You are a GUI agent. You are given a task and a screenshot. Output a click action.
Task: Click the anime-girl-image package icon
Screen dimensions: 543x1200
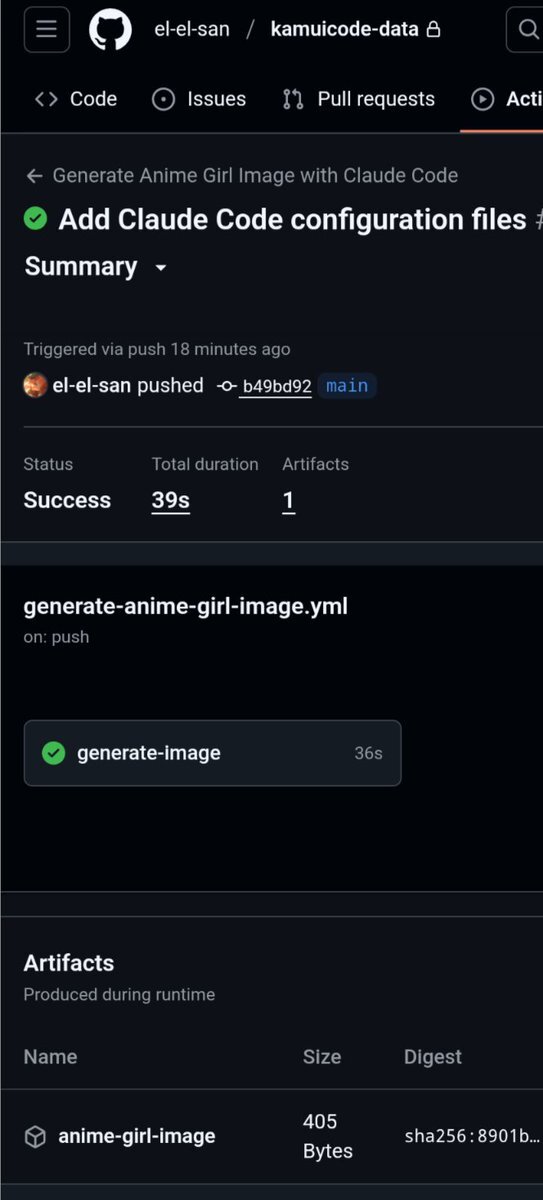point(35,1136)
